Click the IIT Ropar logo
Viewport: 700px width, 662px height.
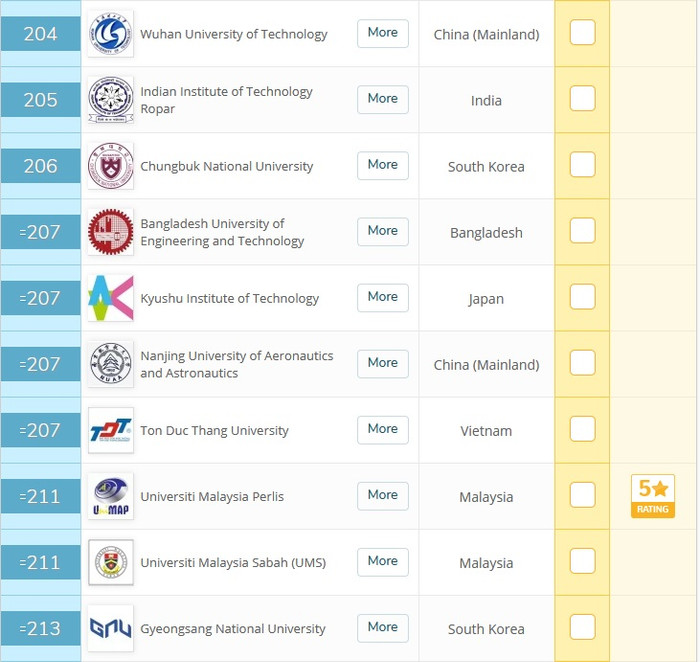pos(110,100)
